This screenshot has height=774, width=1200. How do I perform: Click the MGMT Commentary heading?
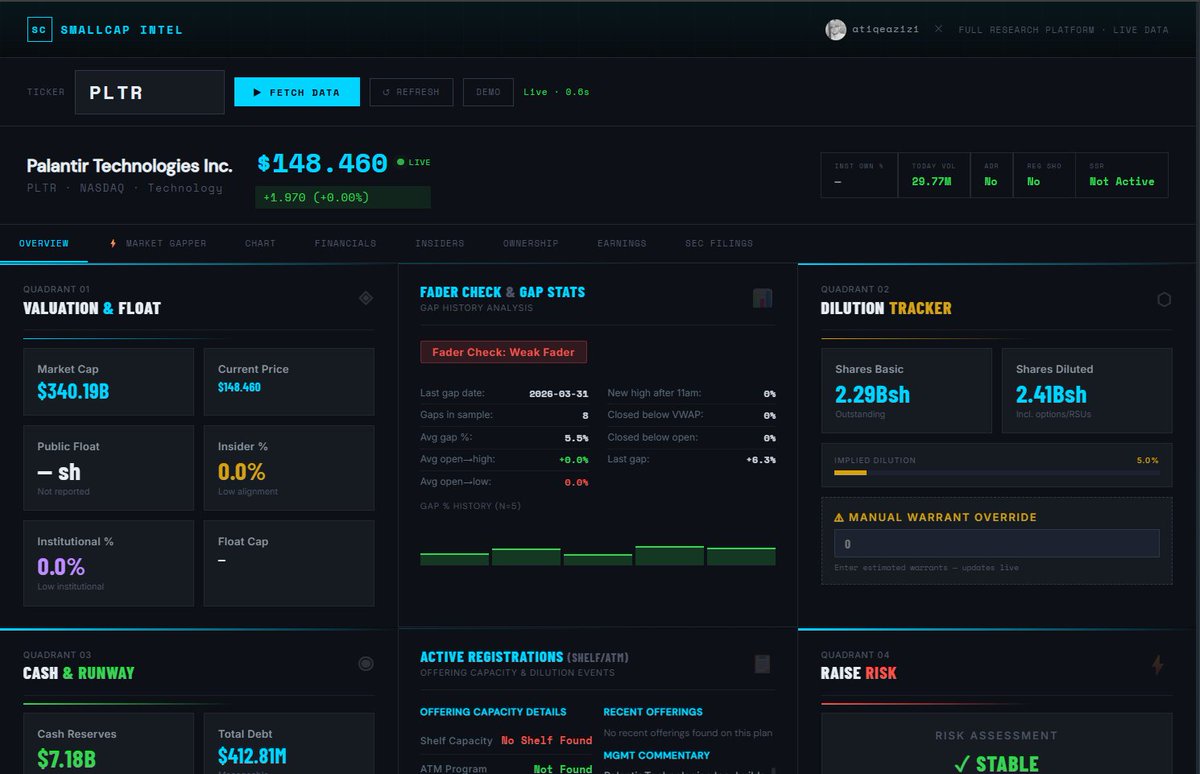(x=657, y=756)
